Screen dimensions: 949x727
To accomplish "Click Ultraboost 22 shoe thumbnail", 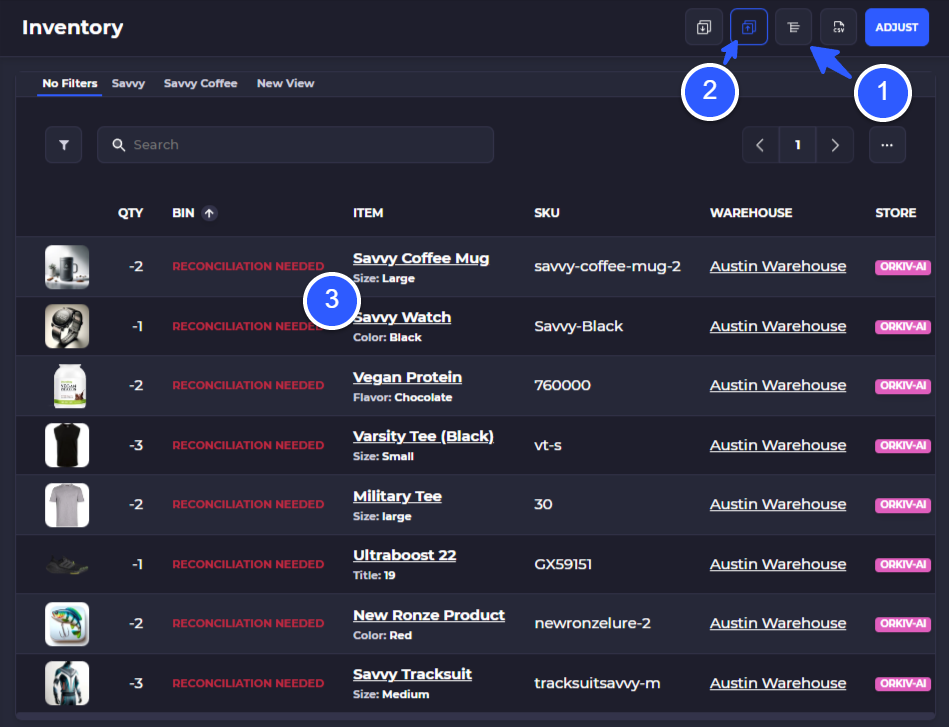I will (67, 565).
